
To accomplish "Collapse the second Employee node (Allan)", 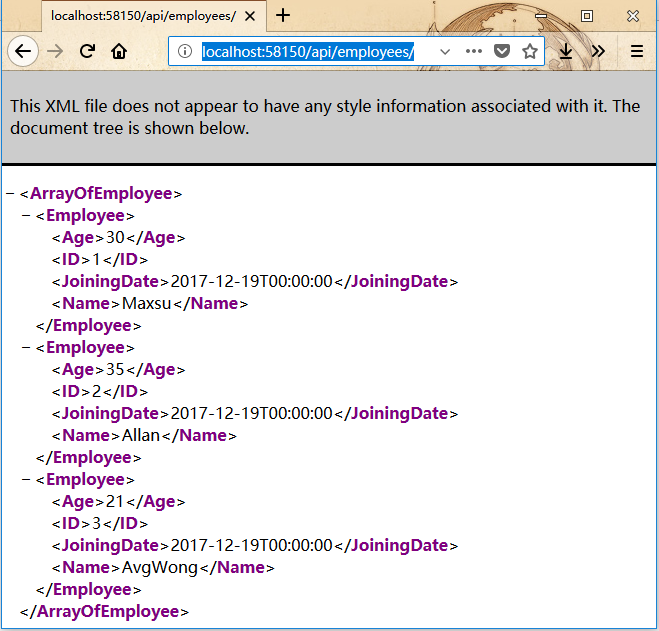I will [x=26, y=348].
